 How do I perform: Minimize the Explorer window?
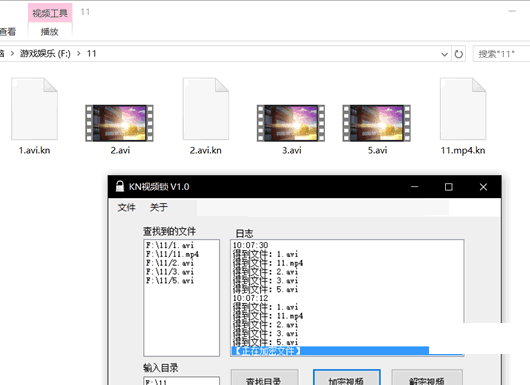tap(512, 11)
